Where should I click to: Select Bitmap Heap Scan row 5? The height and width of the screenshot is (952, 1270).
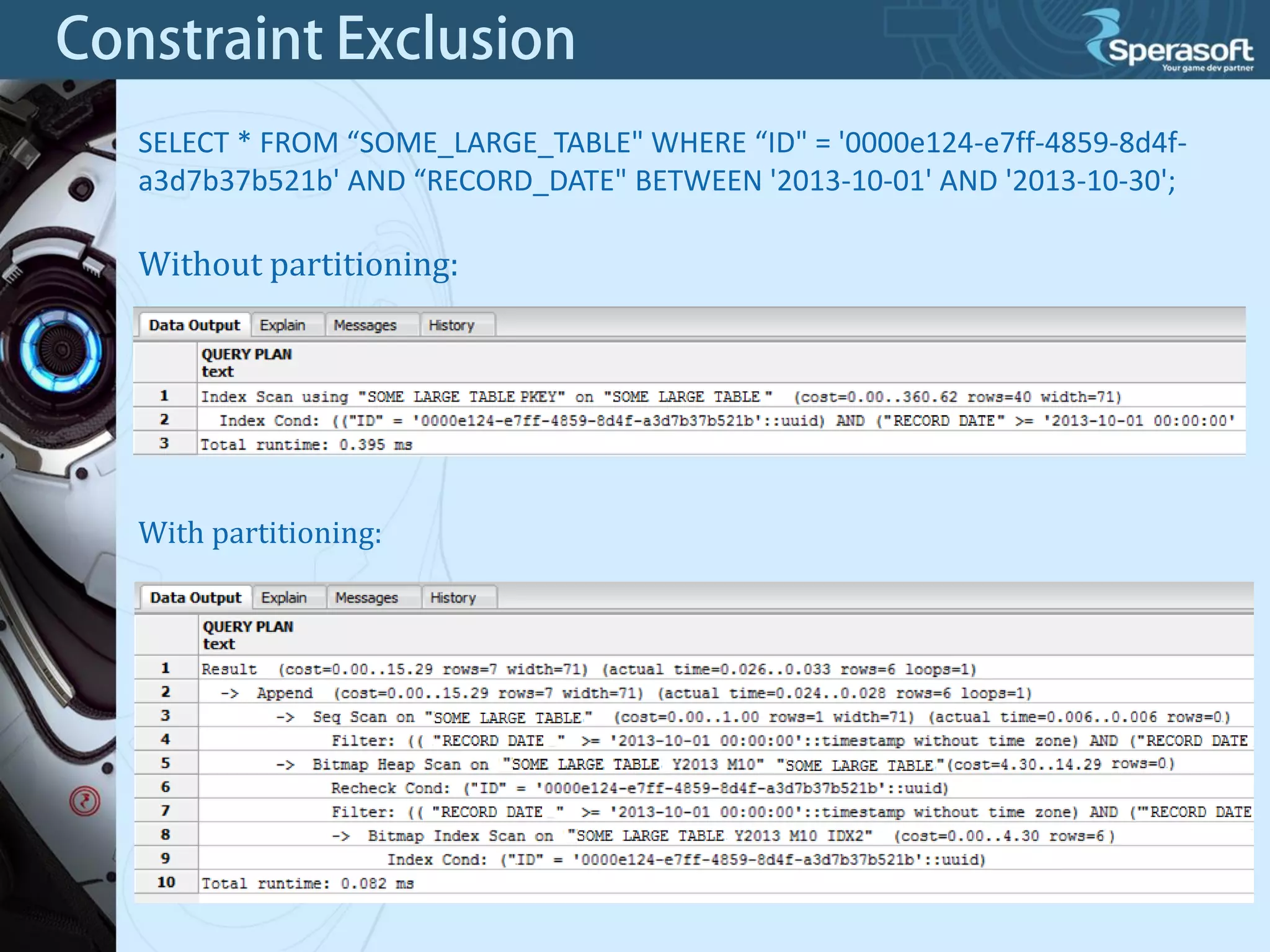click(400, 764)
